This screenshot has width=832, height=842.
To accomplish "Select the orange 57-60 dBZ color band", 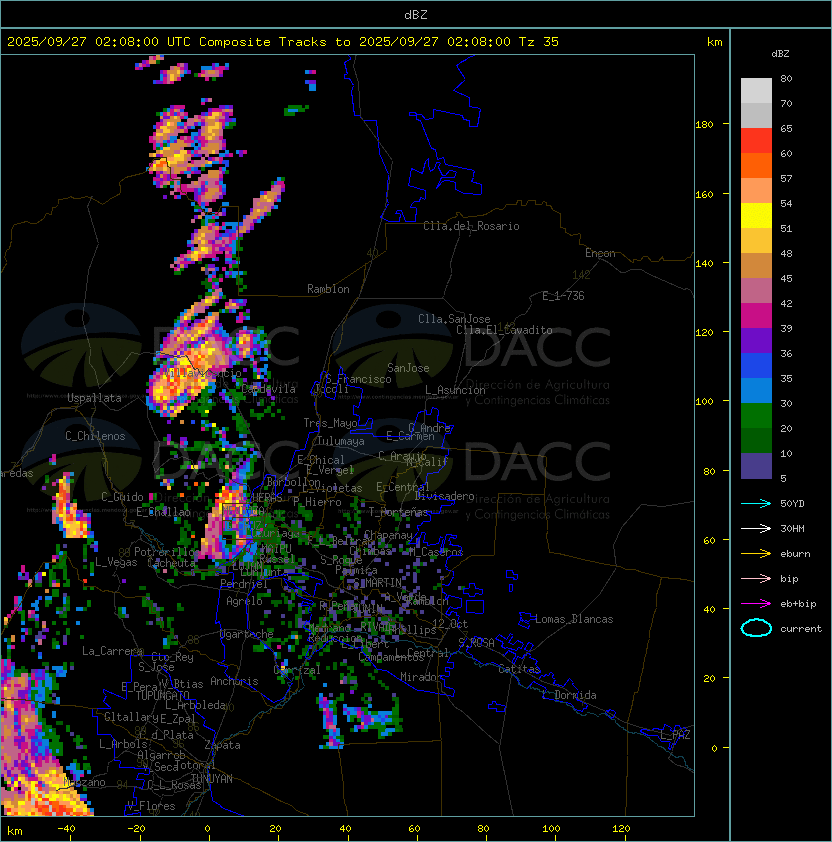I will (756, 166).
